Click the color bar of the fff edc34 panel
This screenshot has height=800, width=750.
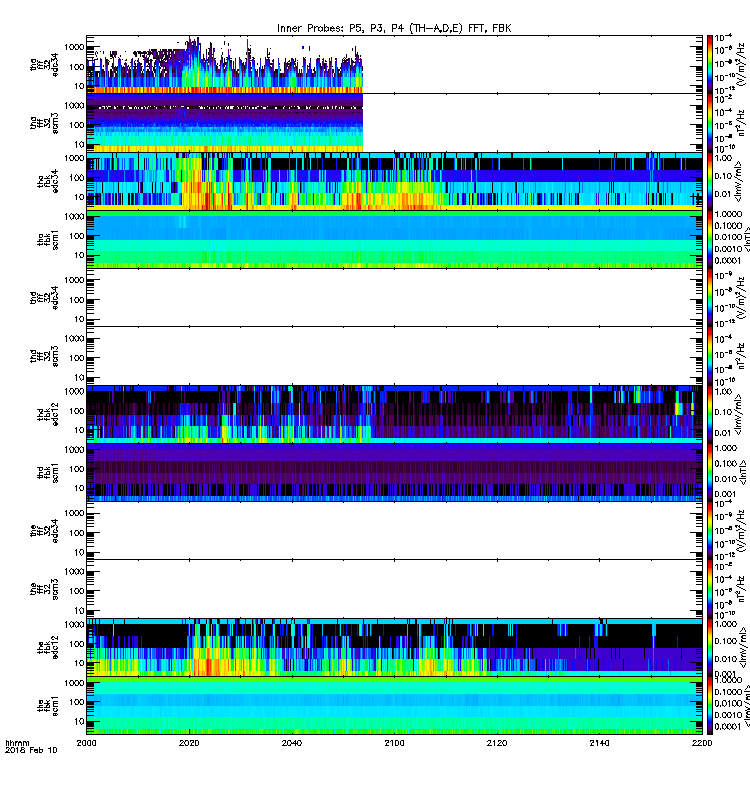pos(710,531)
